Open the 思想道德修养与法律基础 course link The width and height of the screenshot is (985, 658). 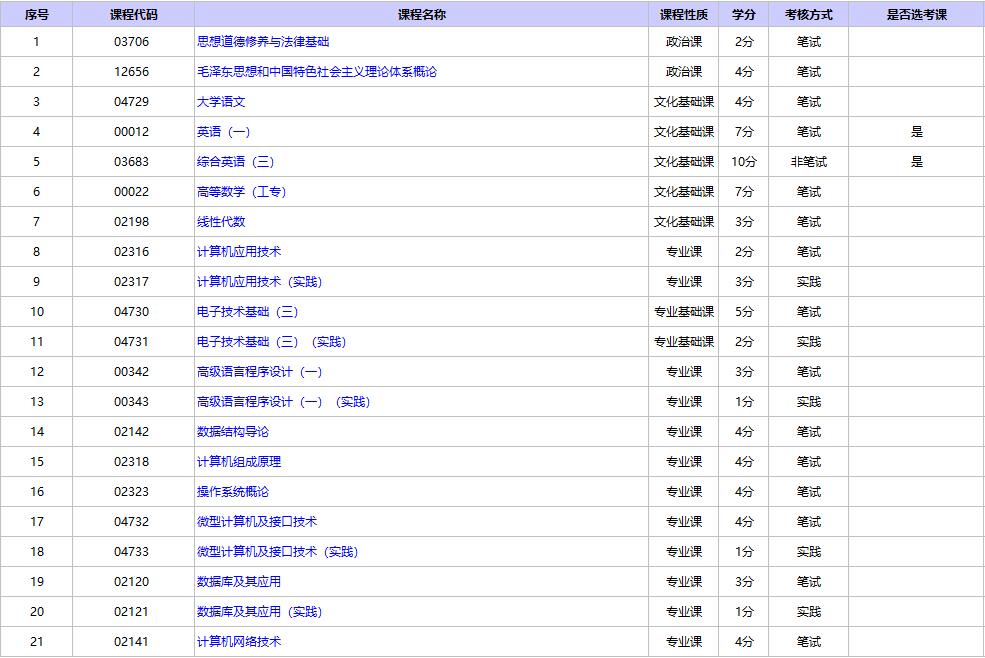coord(263,41)
